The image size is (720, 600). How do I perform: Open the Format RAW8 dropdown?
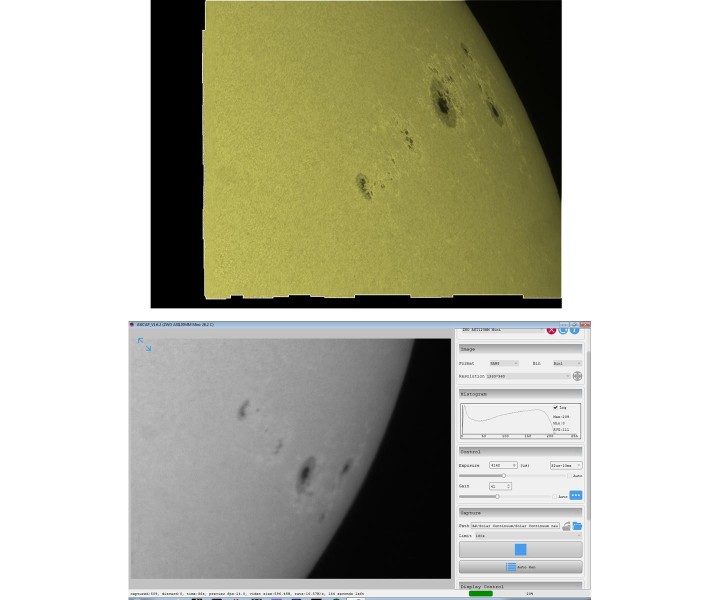[503, 363]
